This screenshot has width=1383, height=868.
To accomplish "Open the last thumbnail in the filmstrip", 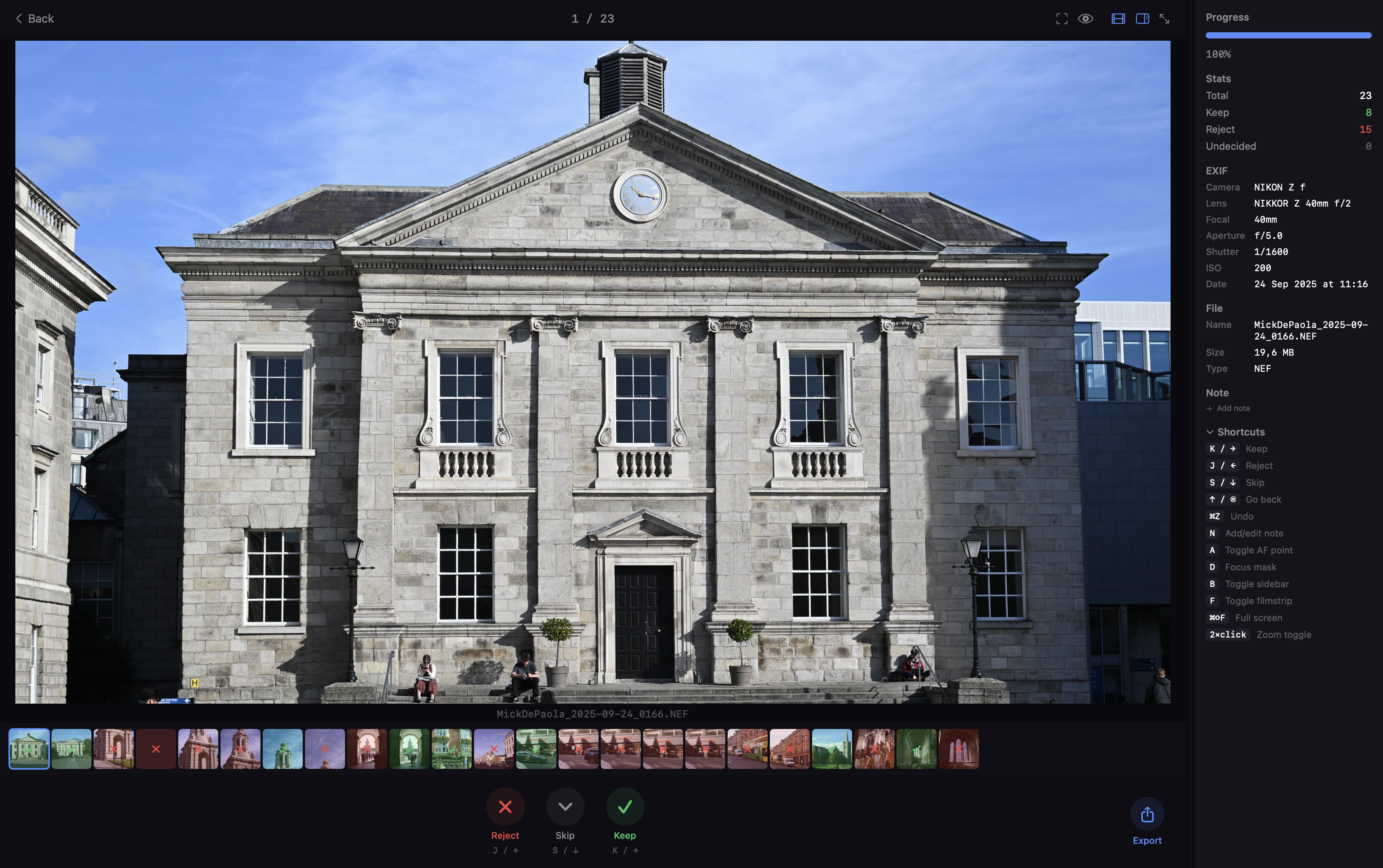I will 958,749.
